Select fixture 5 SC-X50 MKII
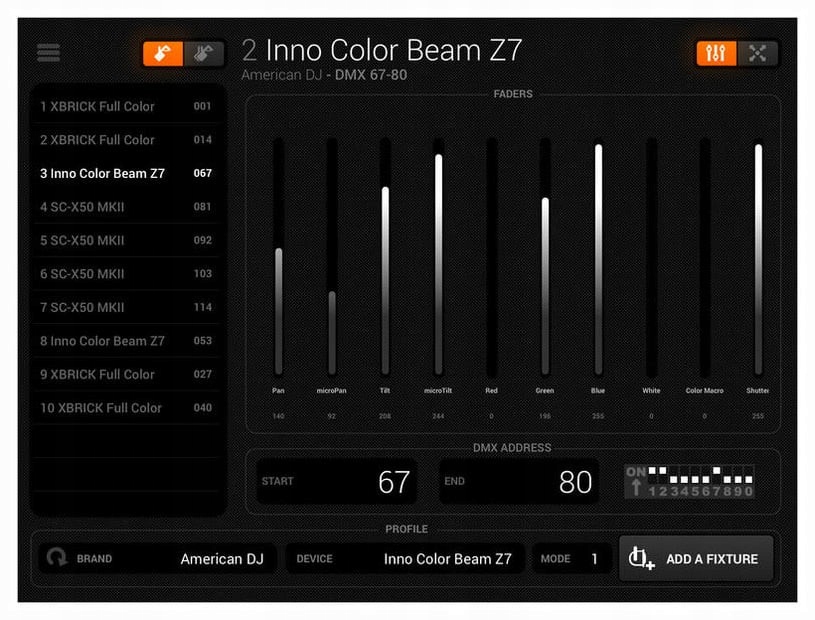This screenshot has width=815, height=620. pyautogui.click(x=126, y=241)
